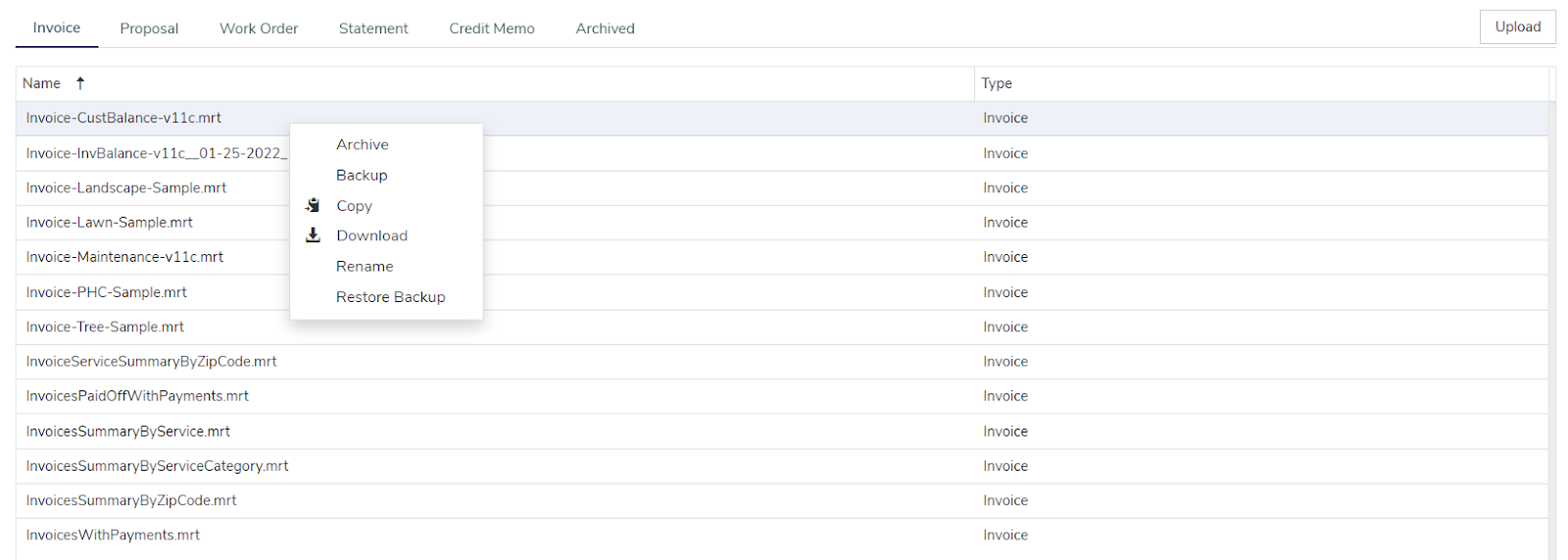Switch to the Statement tab

[373, 28]
